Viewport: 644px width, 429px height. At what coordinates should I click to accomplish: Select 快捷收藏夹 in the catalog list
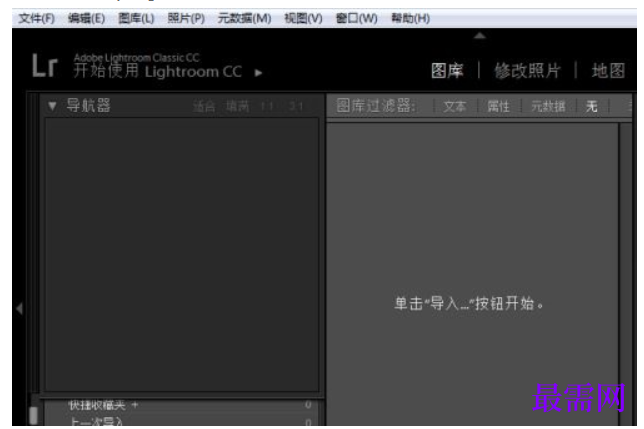tap(97, 406)
